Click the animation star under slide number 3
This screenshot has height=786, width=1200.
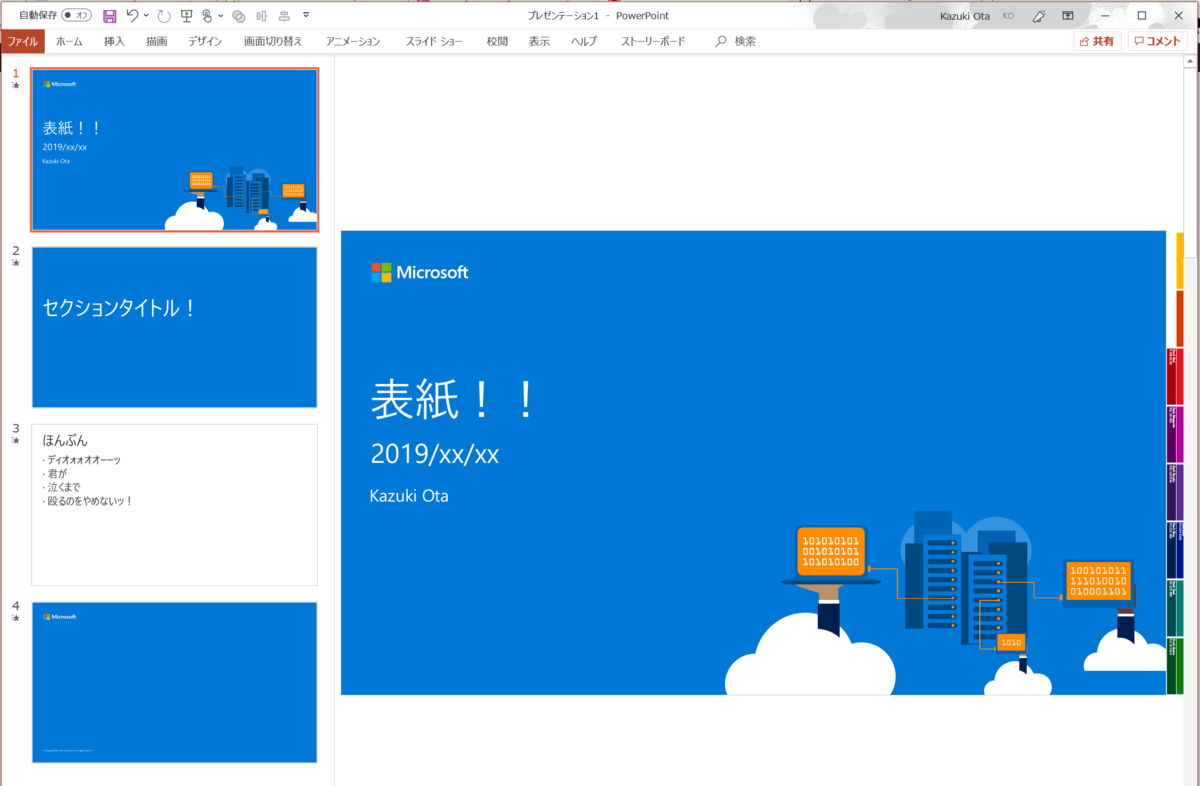pyautogui.click(x=15, y=440)
